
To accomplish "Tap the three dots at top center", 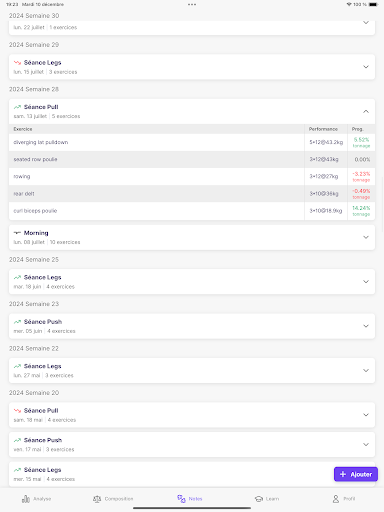I will click(192, 4).
